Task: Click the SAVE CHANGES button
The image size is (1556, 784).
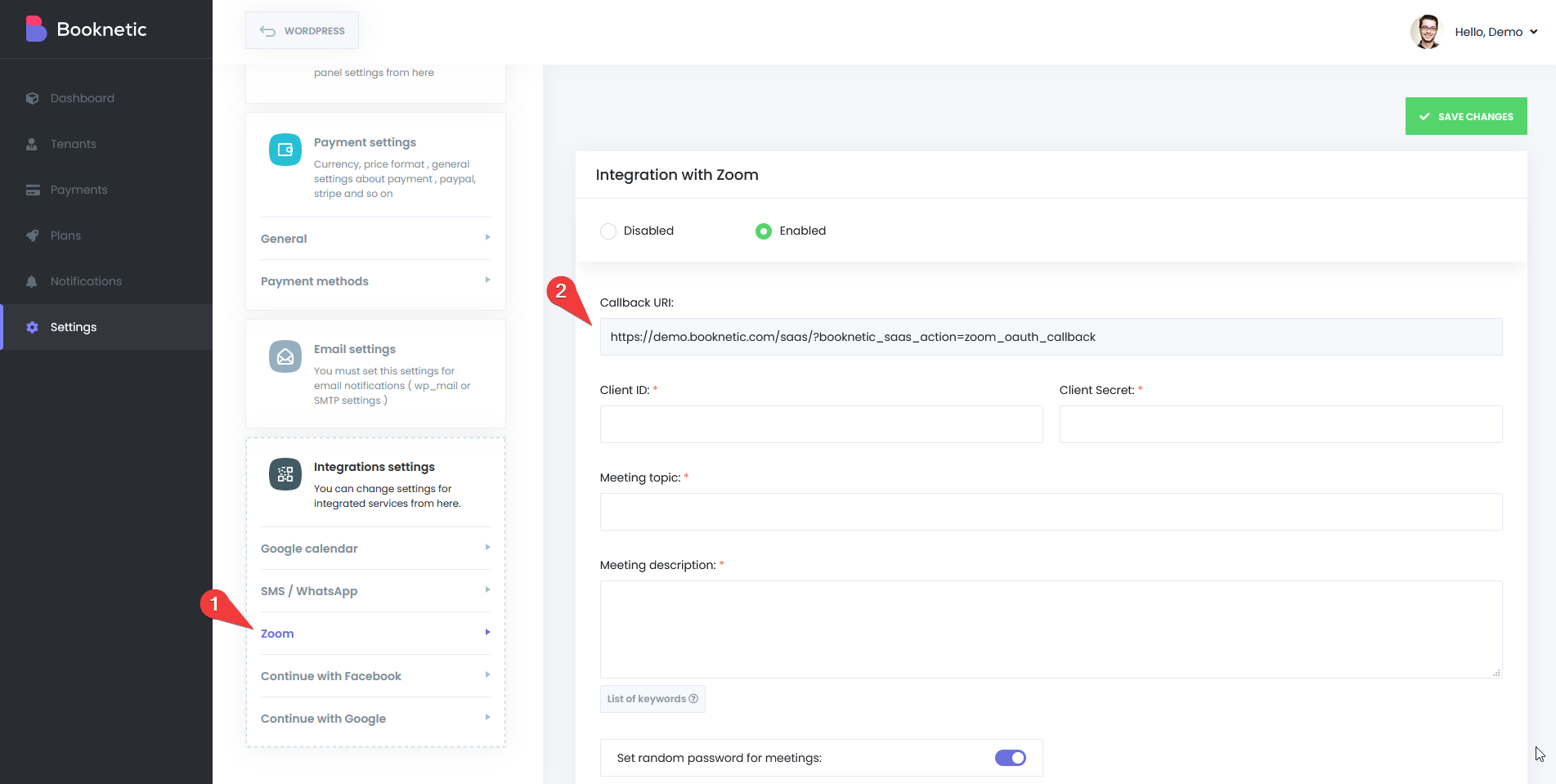Action: click(x=1466, y=116)
